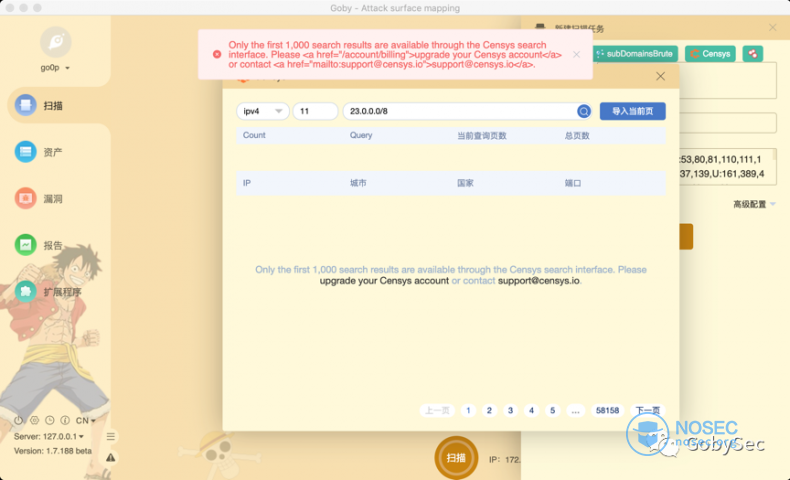790x480 pixels.
Task: Go to page 2 in pagination
Action: click(x=489, y=410)
